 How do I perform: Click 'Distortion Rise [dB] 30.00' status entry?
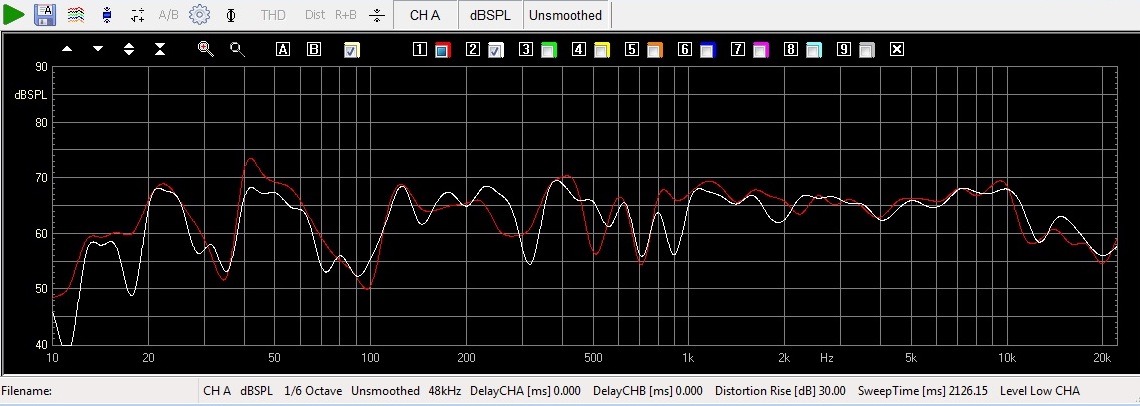[781, 391]
